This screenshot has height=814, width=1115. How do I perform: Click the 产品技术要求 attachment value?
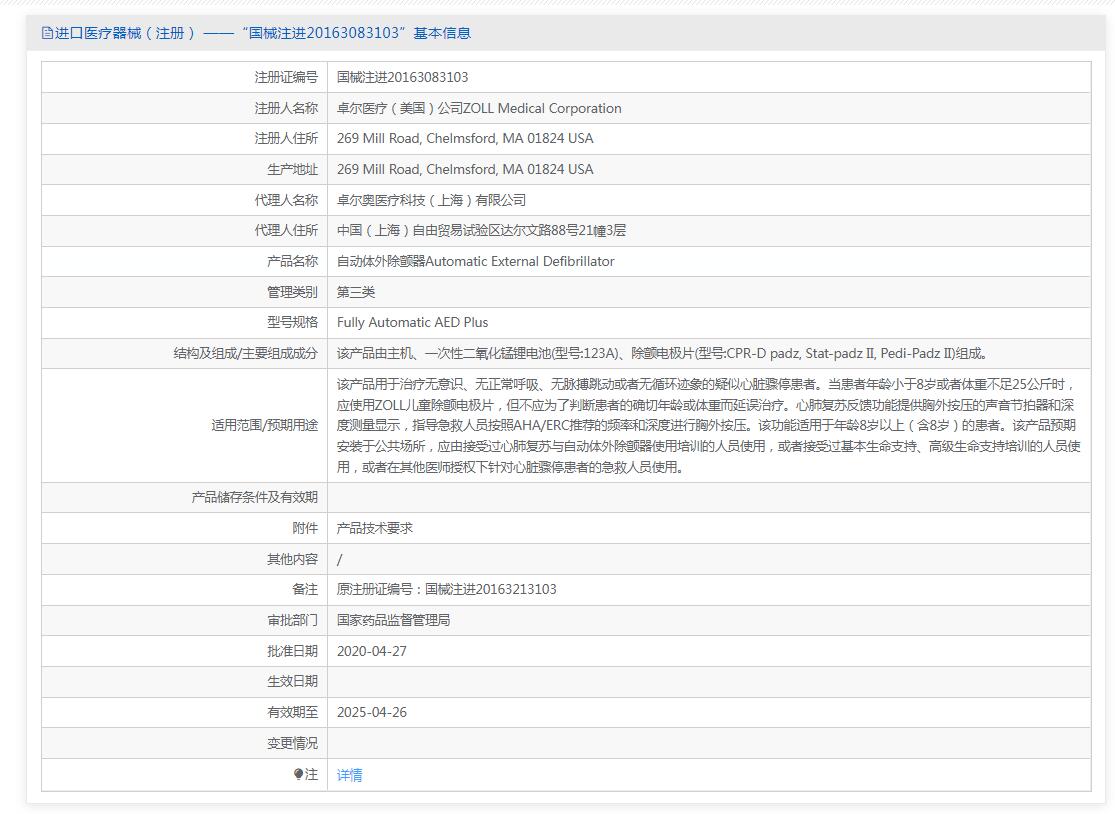(x=374, y=528)
